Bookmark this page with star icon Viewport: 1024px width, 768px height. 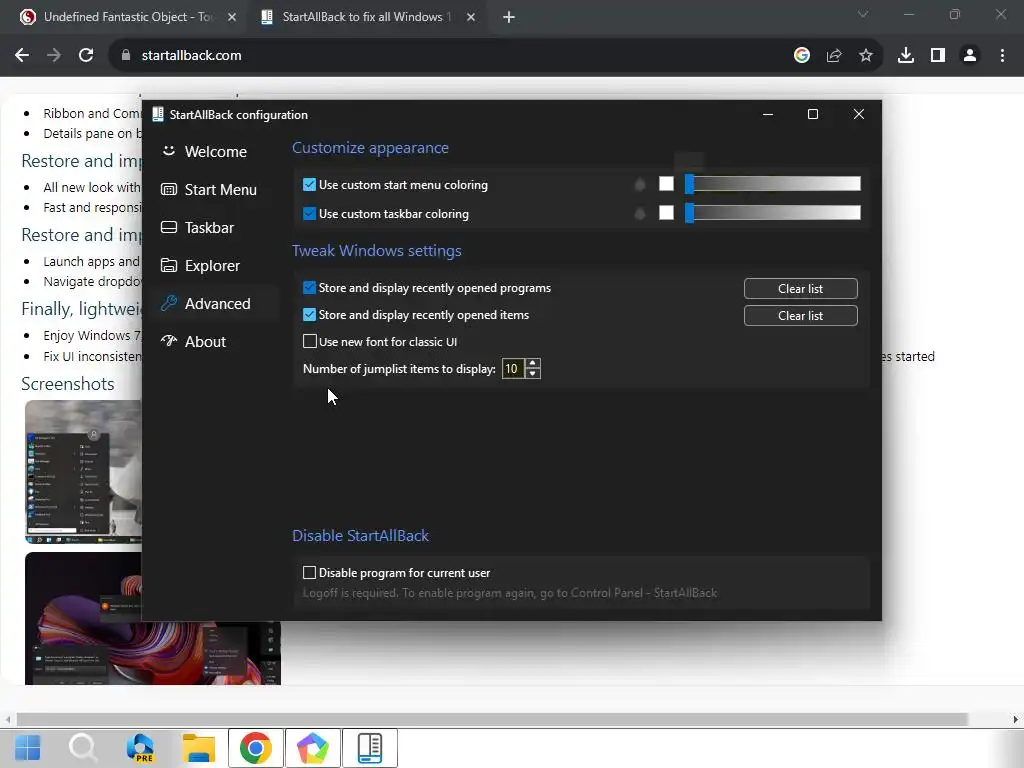tap(866, 56)
